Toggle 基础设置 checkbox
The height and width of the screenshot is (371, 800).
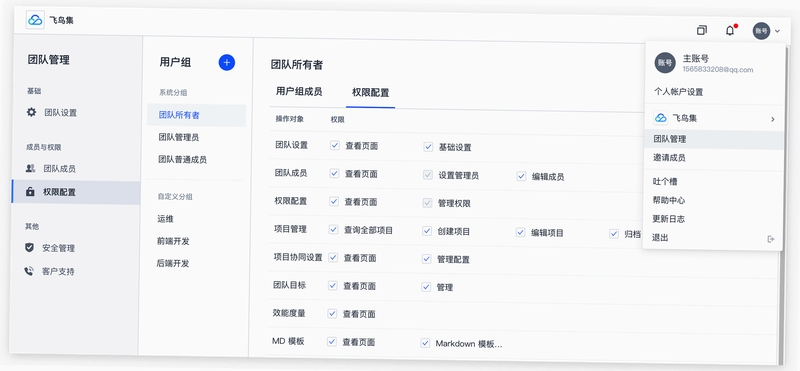[x=428, y=147]
